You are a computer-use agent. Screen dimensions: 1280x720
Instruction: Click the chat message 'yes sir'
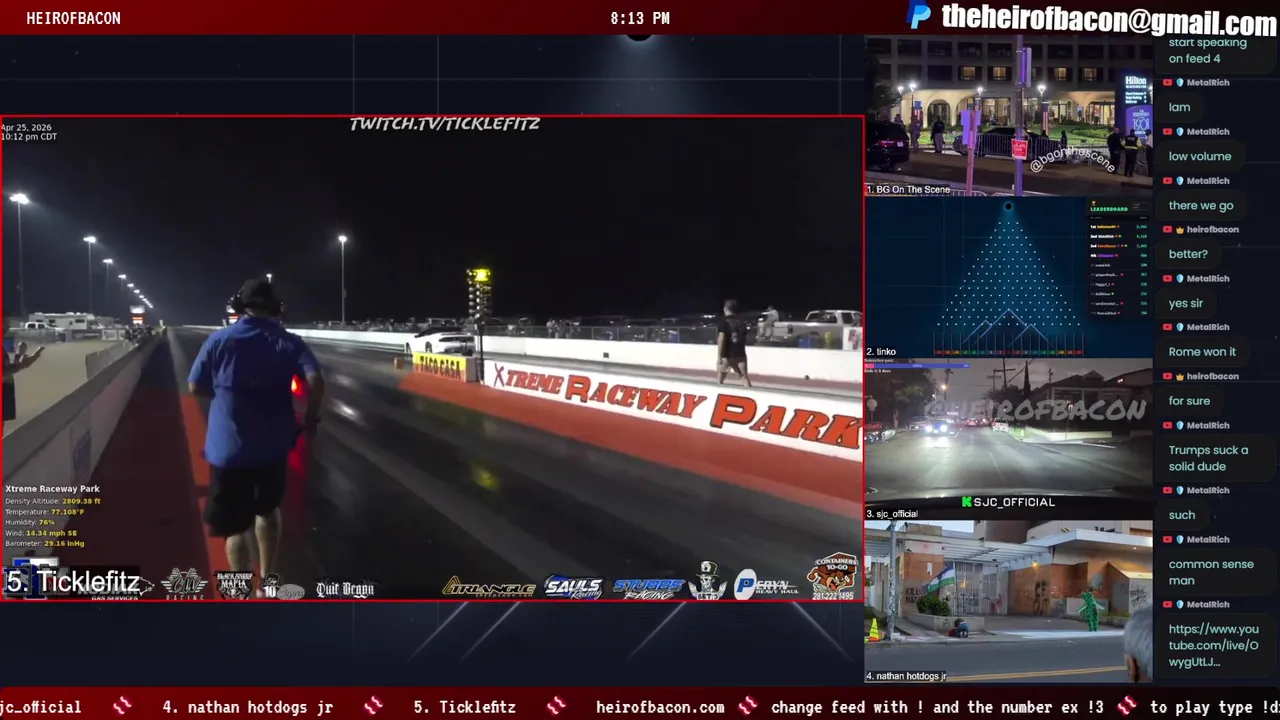pyautogui.click(x=1186, y=303)
